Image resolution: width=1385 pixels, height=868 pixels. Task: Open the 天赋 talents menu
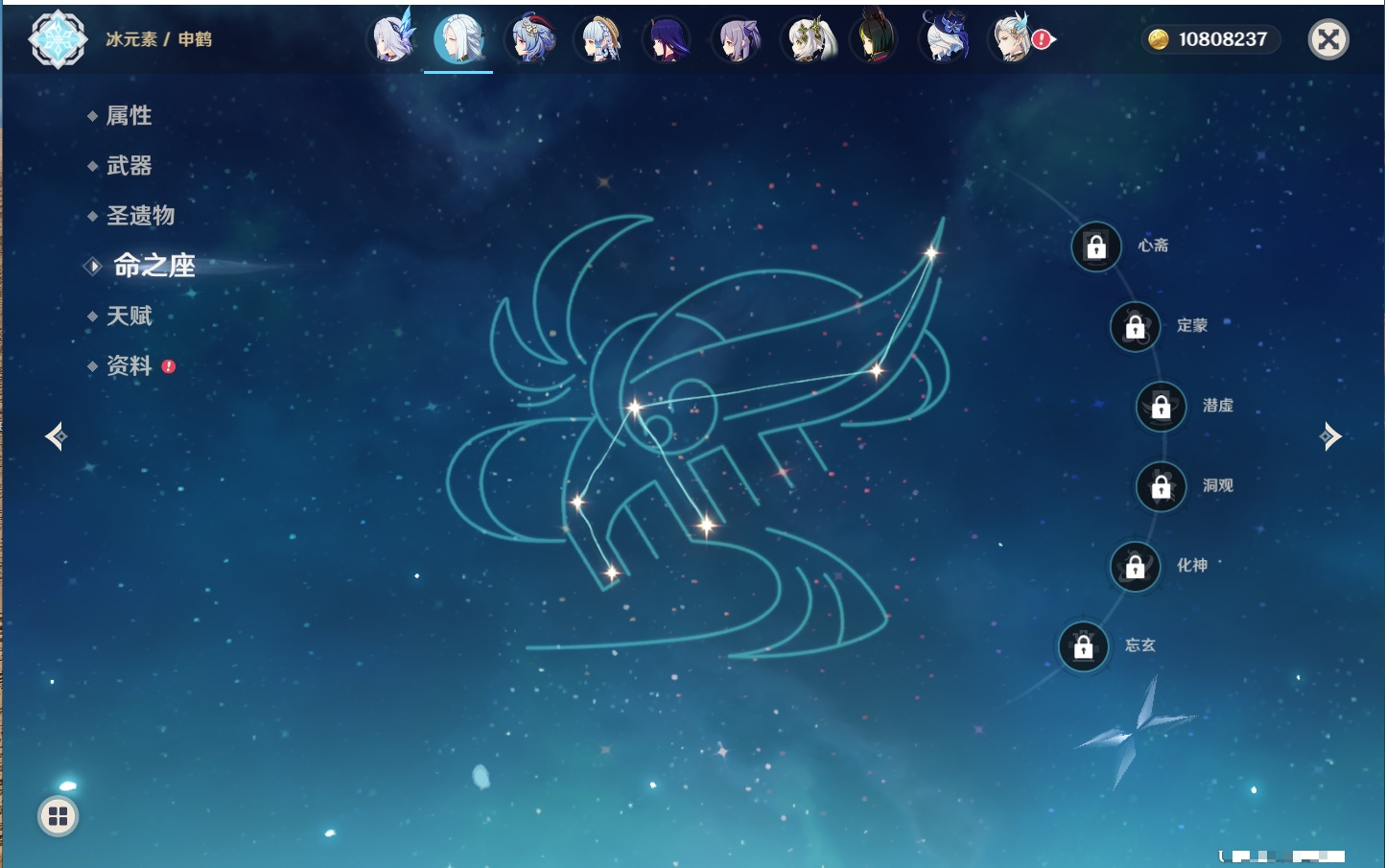point(129,316)
